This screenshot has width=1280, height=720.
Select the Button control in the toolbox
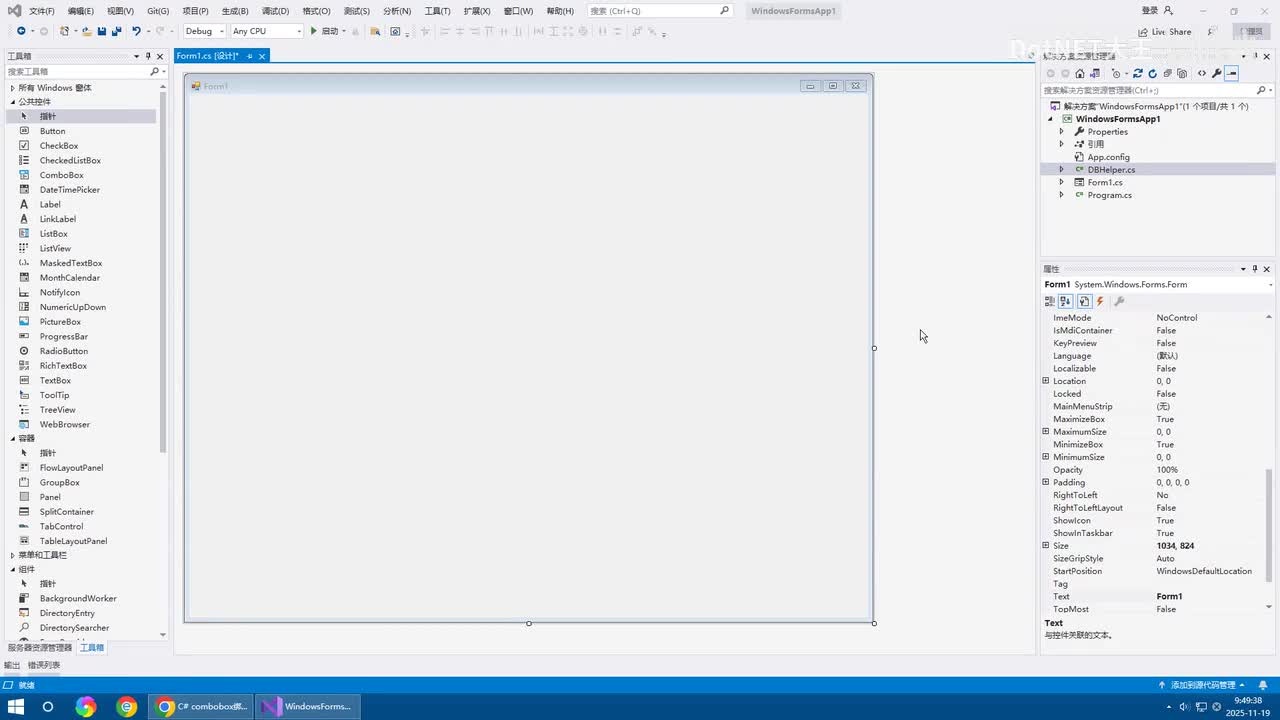(x=52, y=131)
